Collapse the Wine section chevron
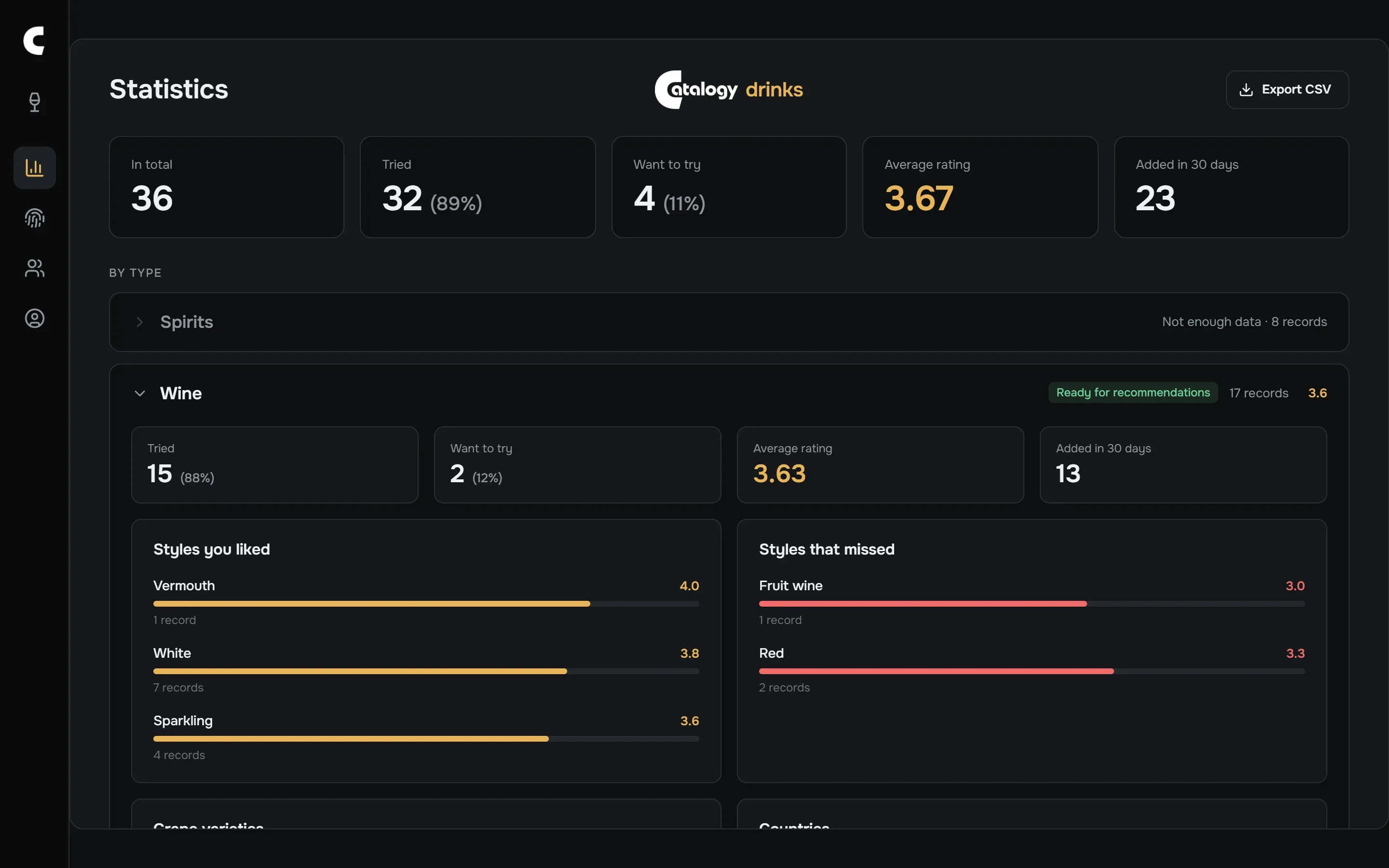The width and height of the screenshot is (1389, 868). point(139,393)
